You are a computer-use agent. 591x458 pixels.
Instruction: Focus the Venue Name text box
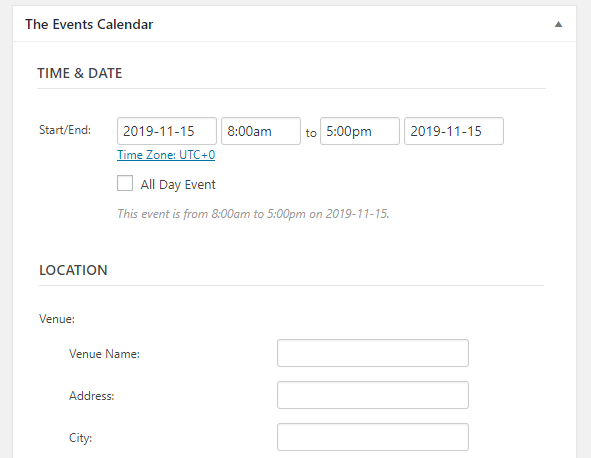tap(373, 353)
